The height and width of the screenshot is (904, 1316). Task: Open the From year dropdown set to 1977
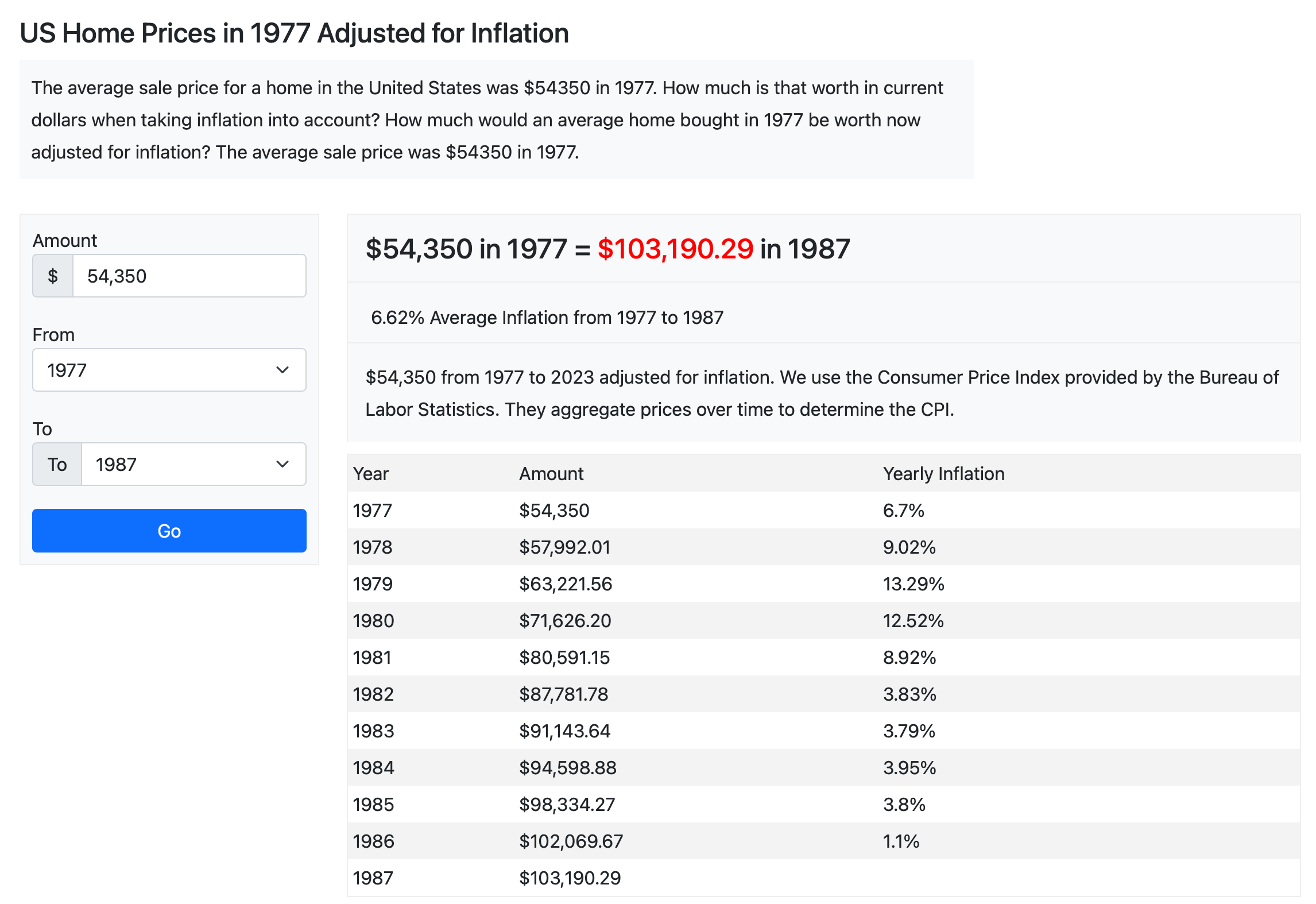pyautogui.click(x=169, y=370)
